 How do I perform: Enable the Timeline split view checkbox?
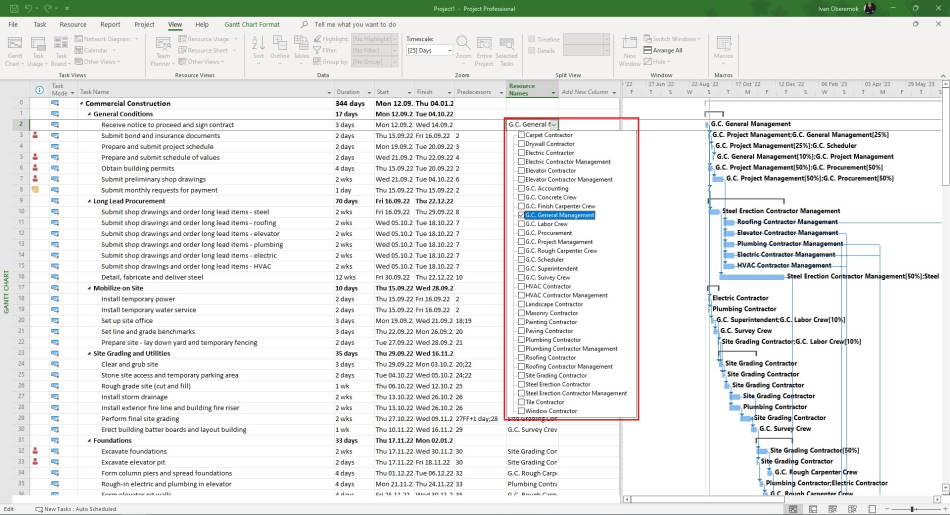(x=531, y=39)
